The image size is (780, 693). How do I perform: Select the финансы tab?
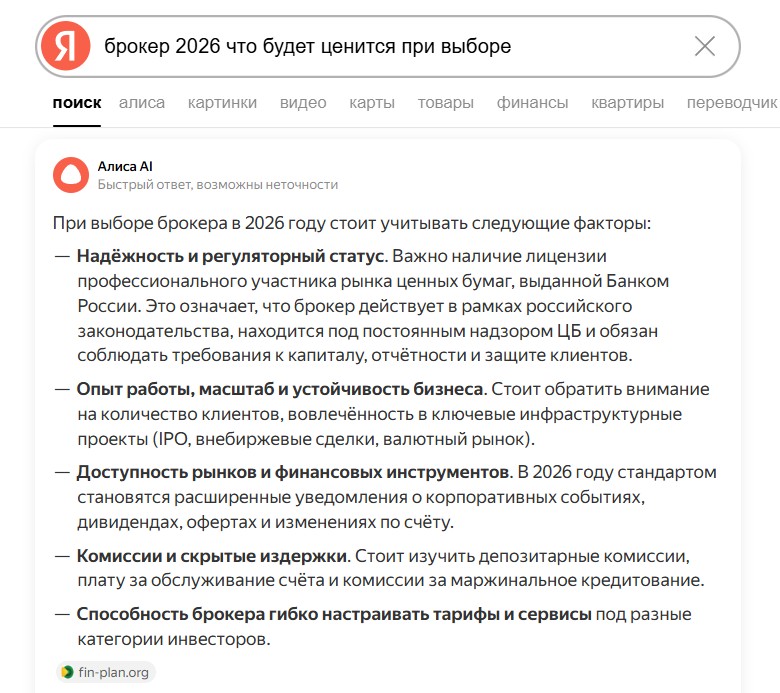pyautogui.click(x=532, y=102)
